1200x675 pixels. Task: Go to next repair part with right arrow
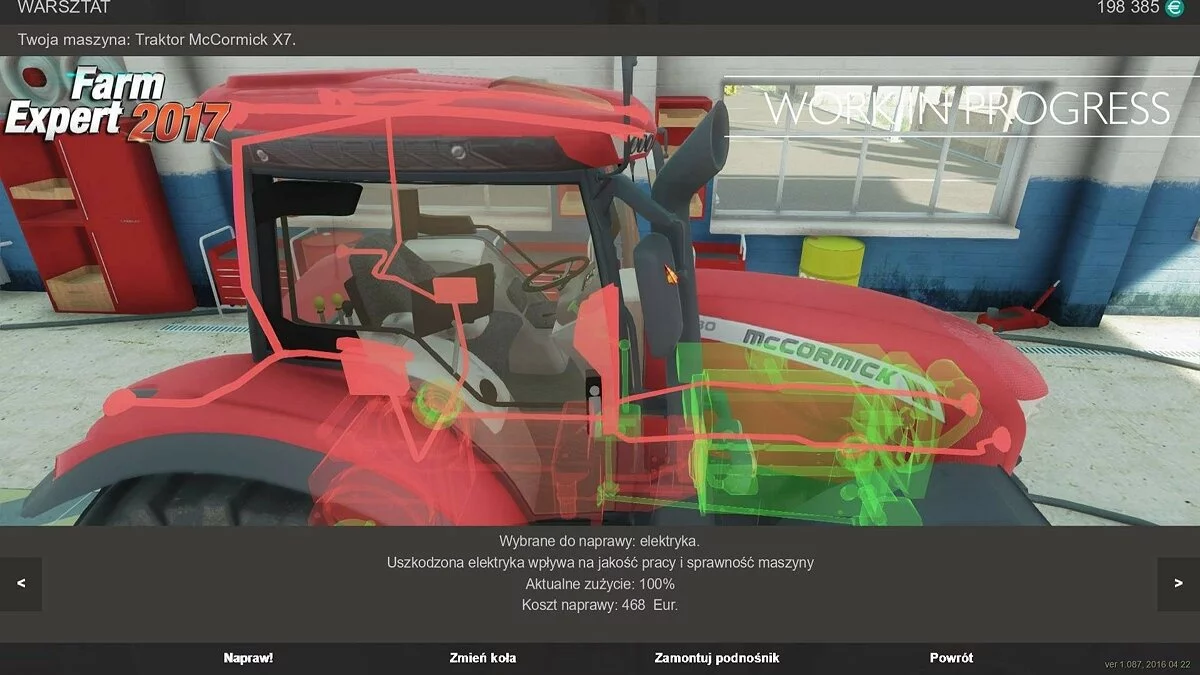1177,584
